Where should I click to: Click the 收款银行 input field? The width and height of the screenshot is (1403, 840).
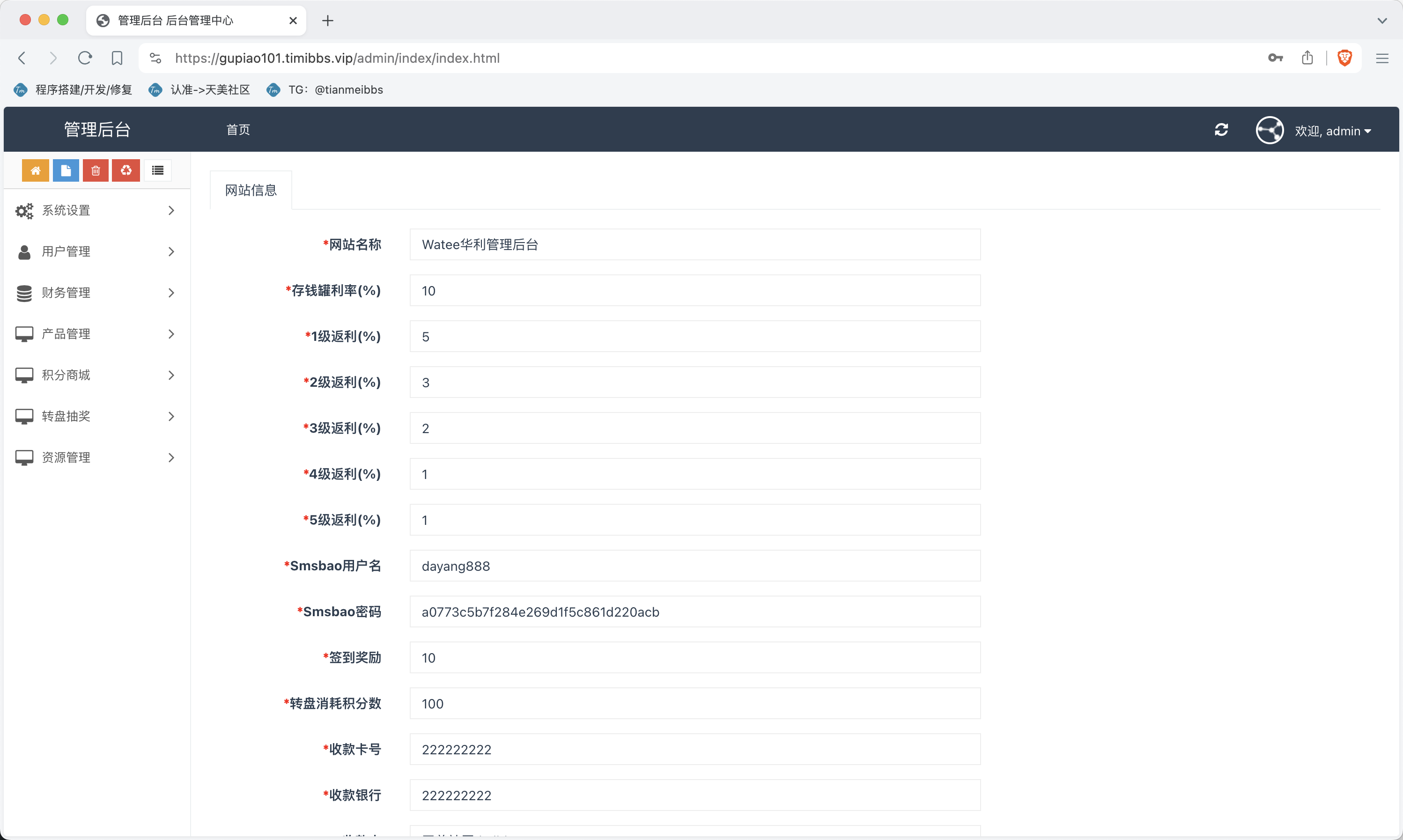(695, 795)
